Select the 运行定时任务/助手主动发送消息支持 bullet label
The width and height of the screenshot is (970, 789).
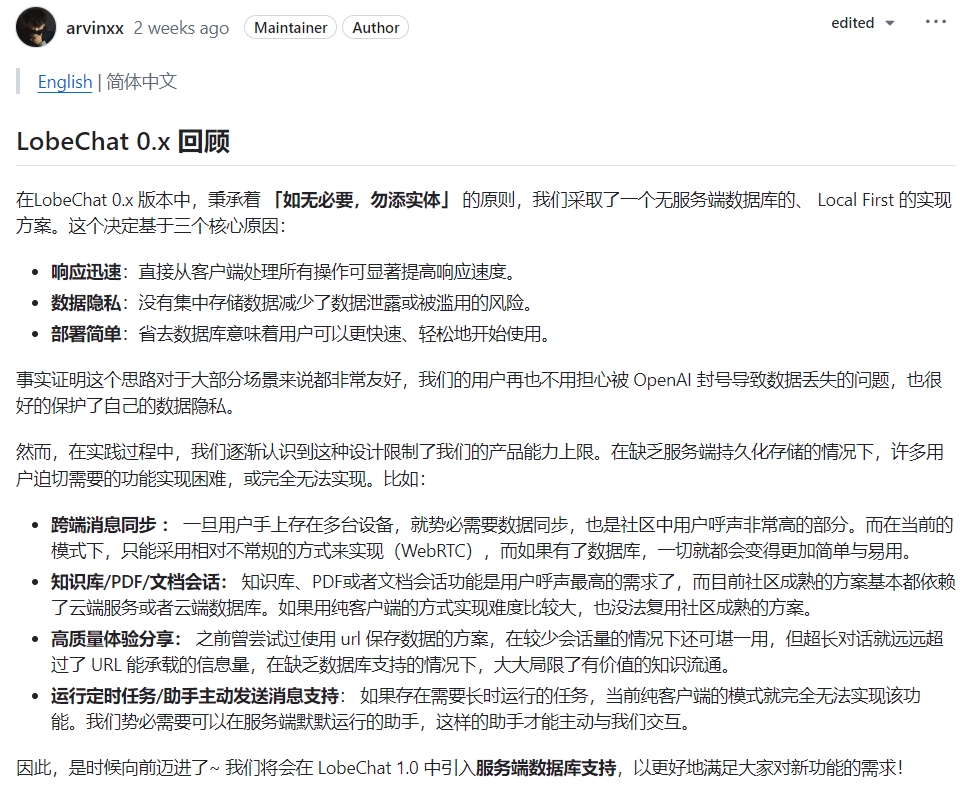[x=195, y=696]
